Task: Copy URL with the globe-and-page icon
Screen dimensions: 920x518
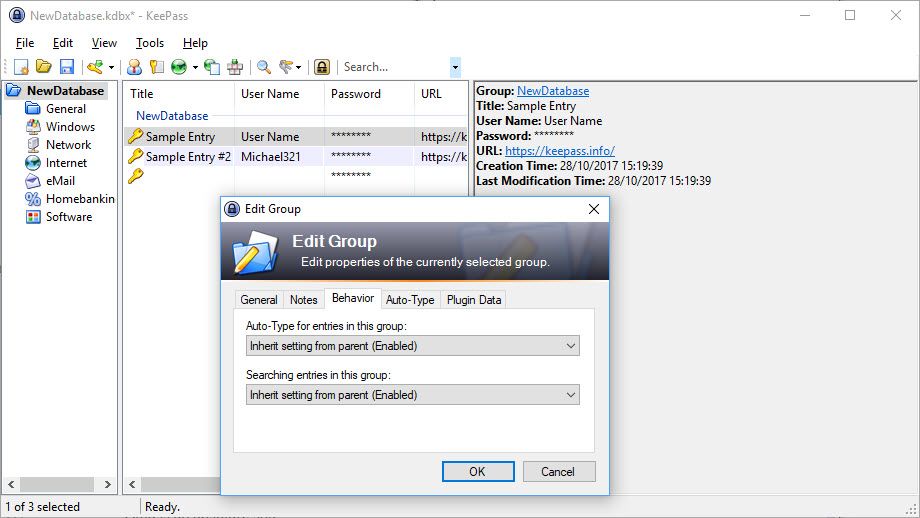Action: tap(212, 67)
